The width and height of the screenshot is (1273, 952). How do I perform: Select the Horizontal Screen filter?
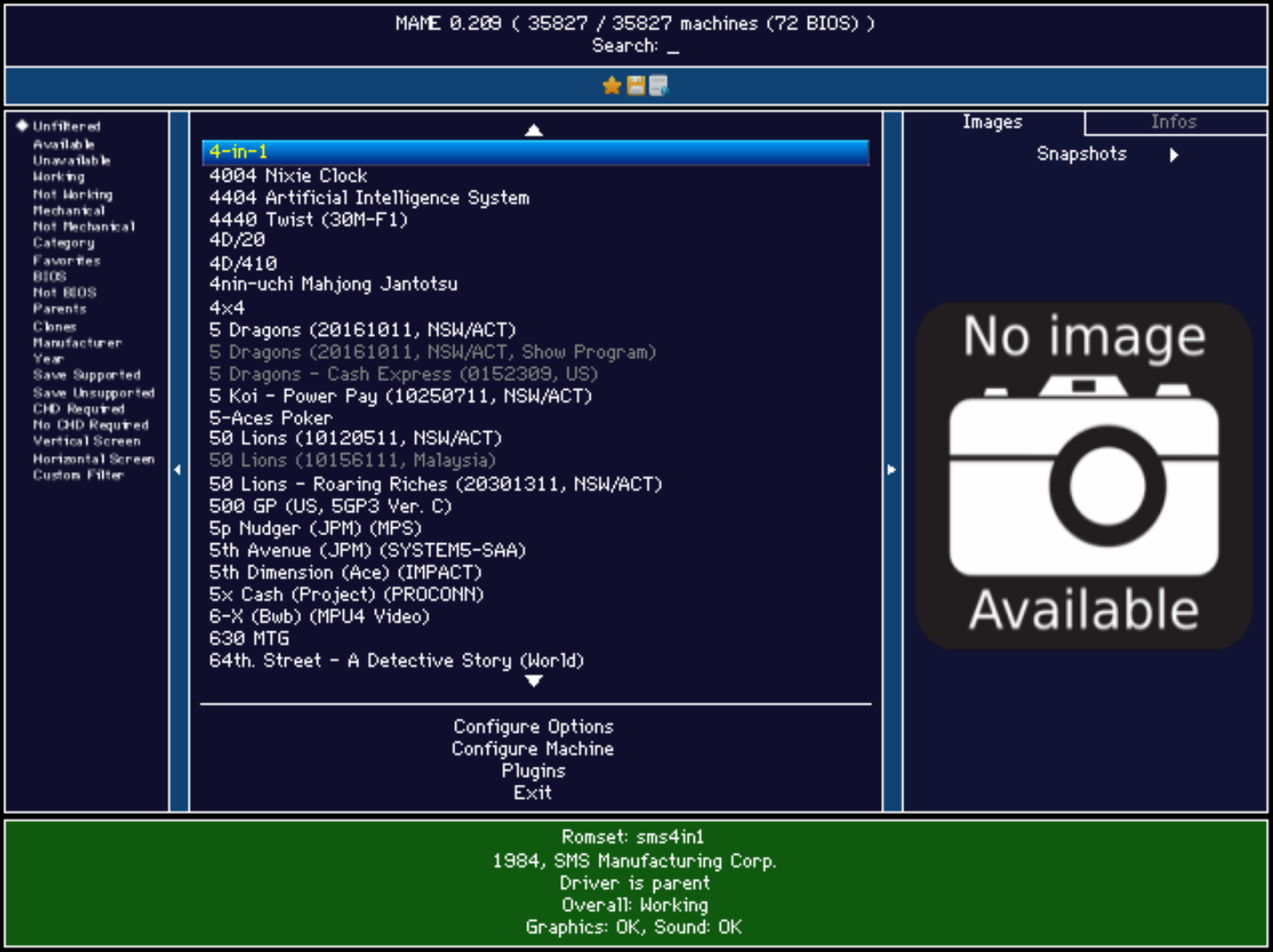(x=94, y=459)
